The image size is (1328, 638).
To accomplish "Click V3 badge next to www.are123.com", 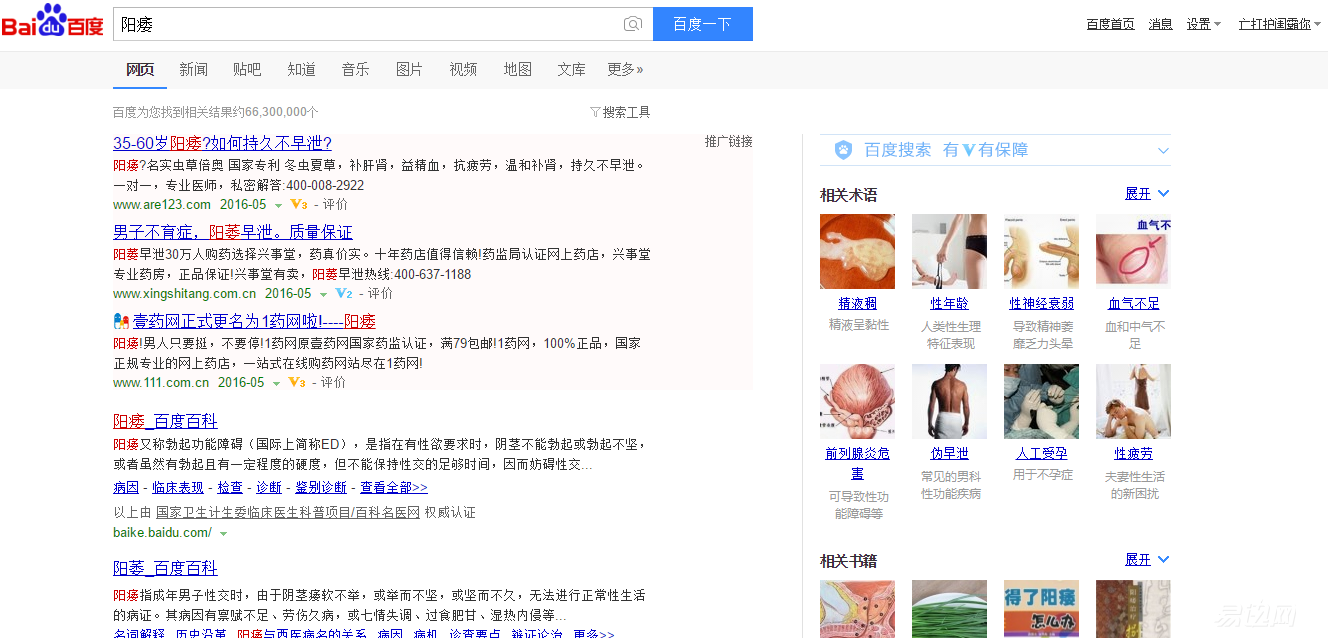I will [x=298, y=204].
